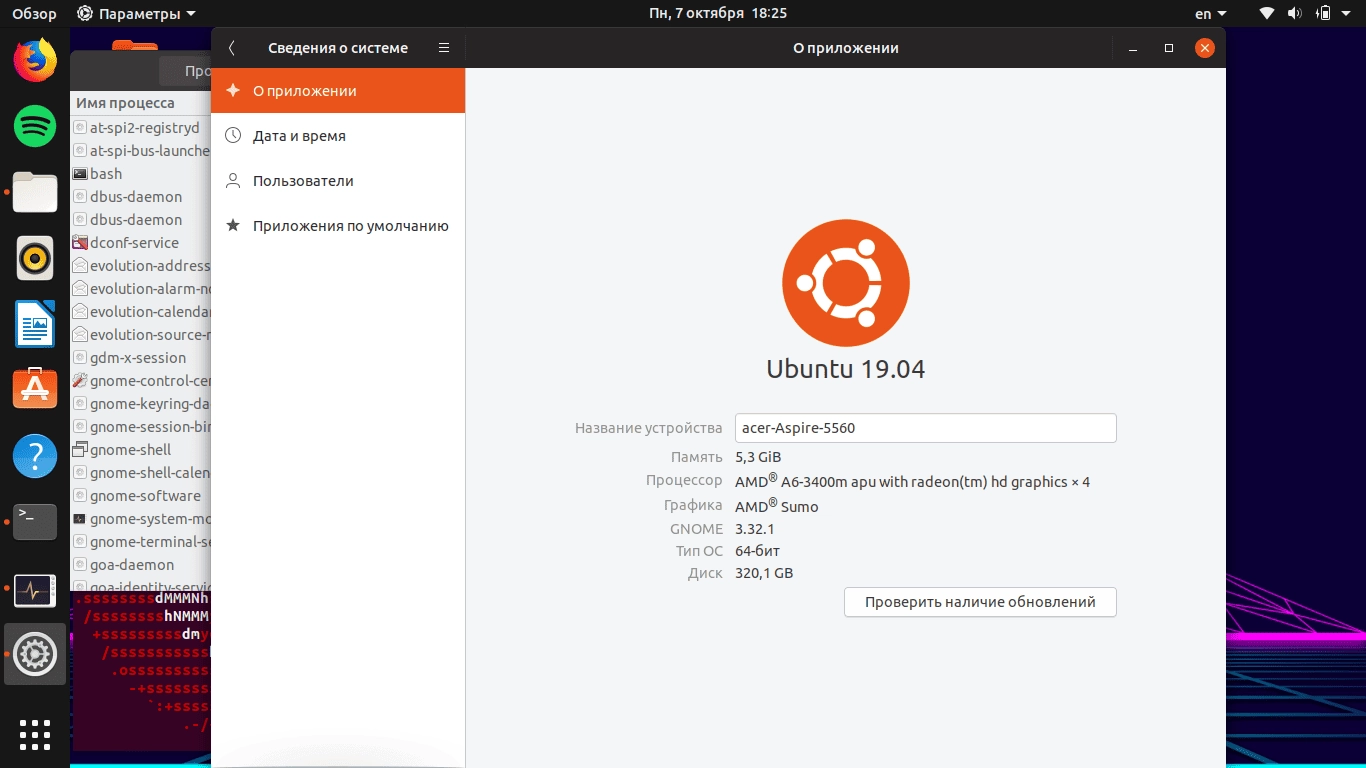Select evolution-address process row
Image resolution: width=1366 pixels, height=768 pixels.
141,266
